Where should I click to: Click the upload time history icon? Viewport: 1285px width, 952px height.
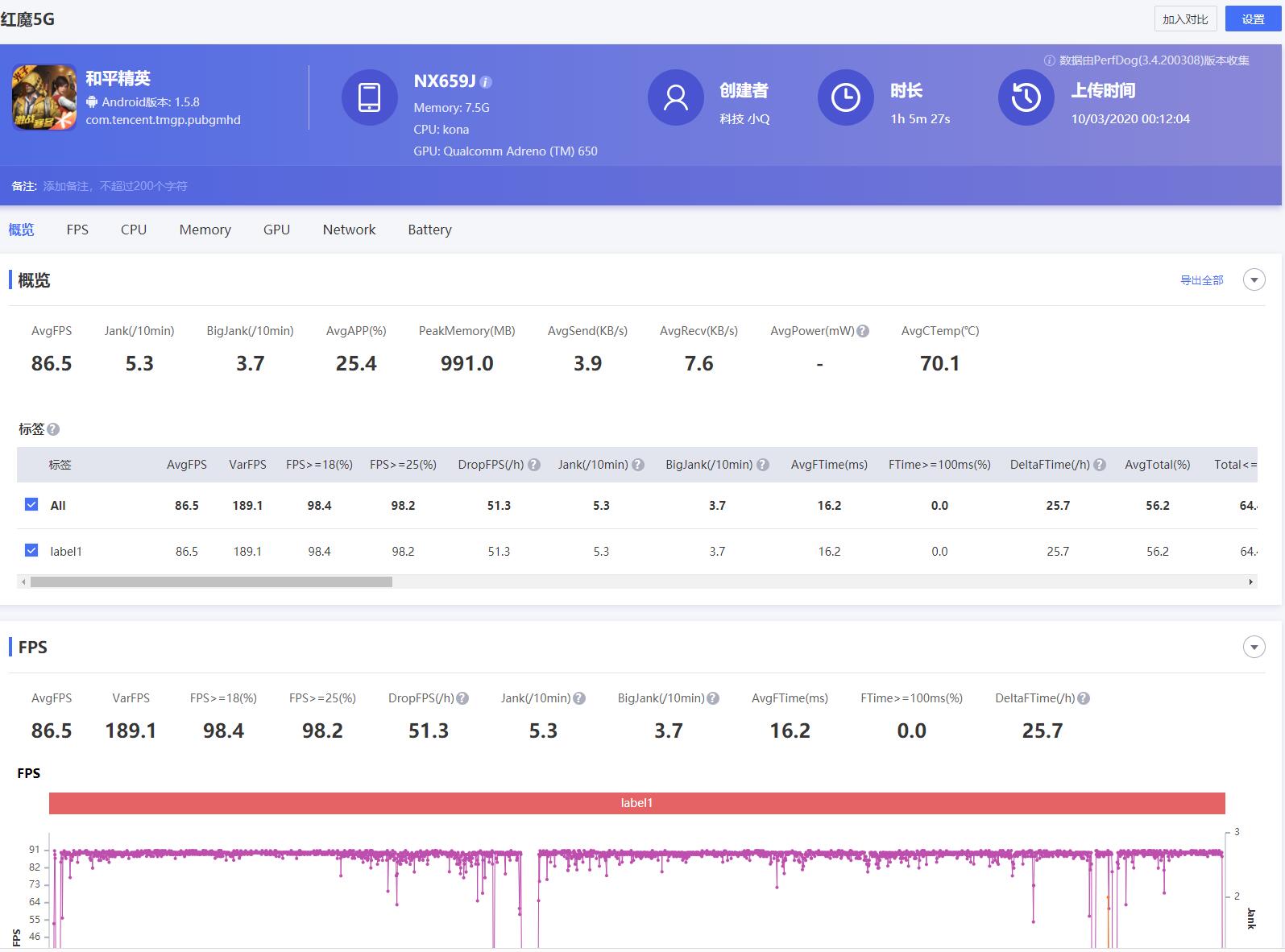click(1026, 97)
